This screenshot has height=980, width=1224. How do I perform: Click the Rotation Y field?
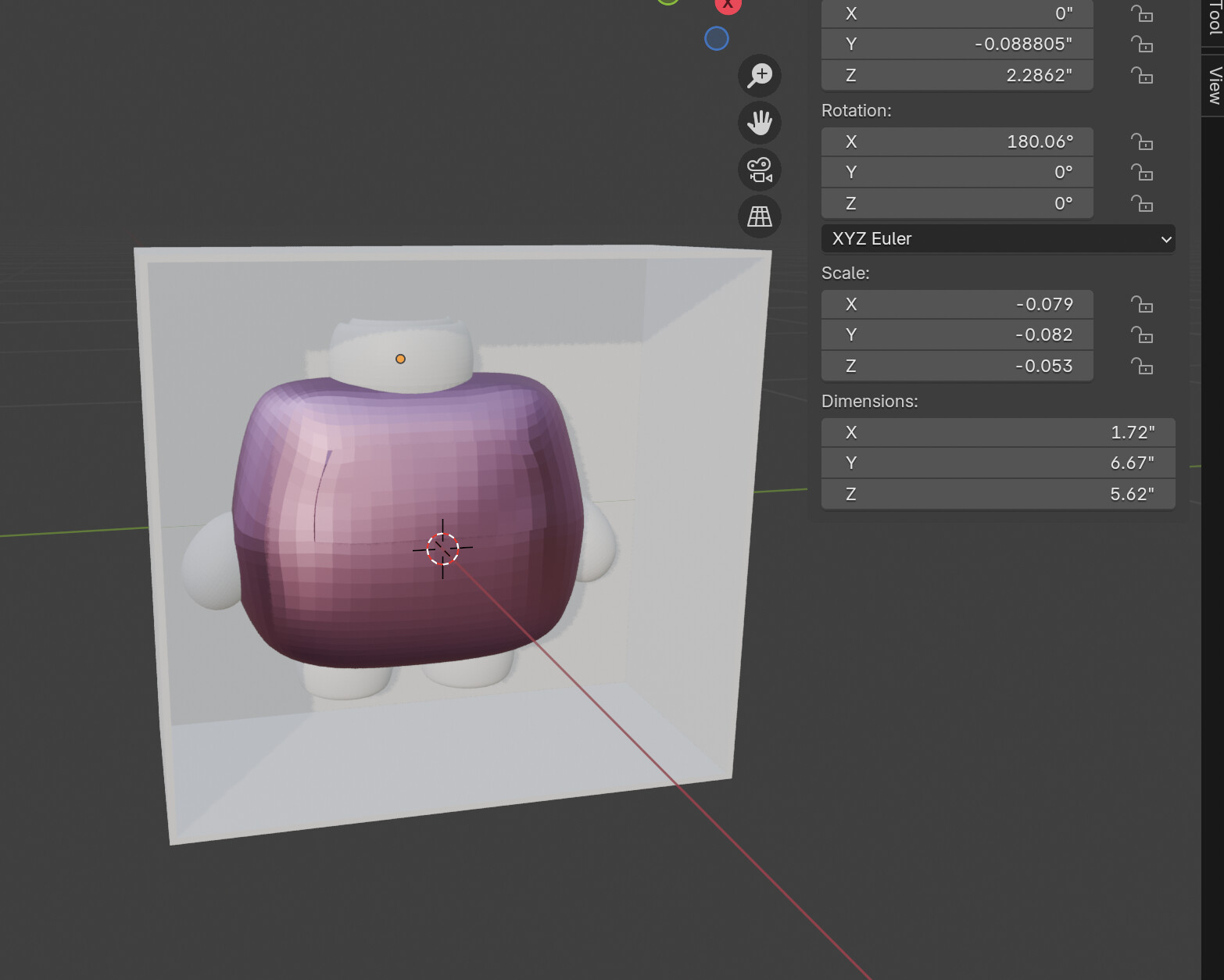pos(957,173)
